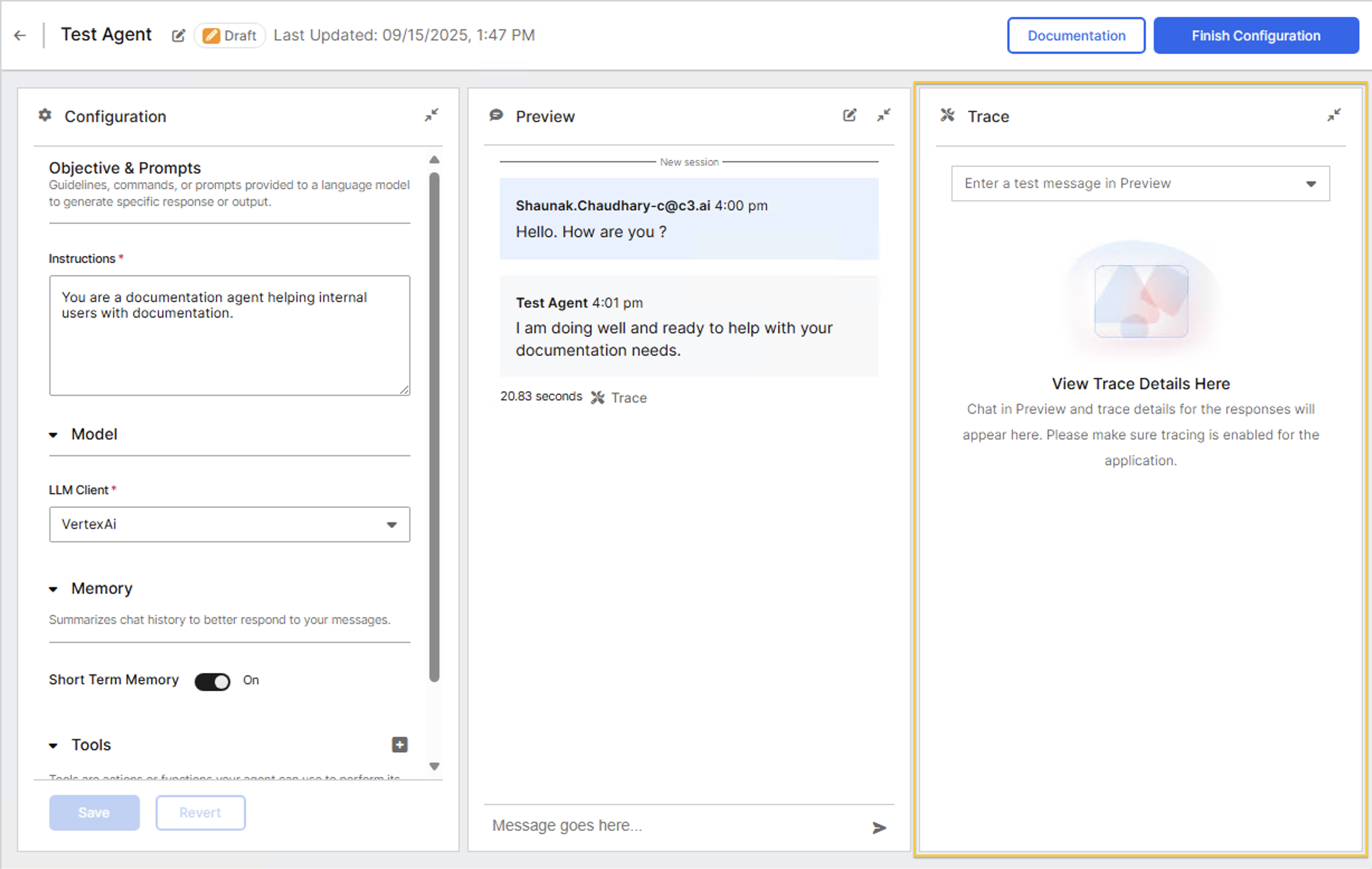1372x869 pixels.
Task: Toggle Short Term Memory switch
Action: pyautogui.click(x=212, y=681)
